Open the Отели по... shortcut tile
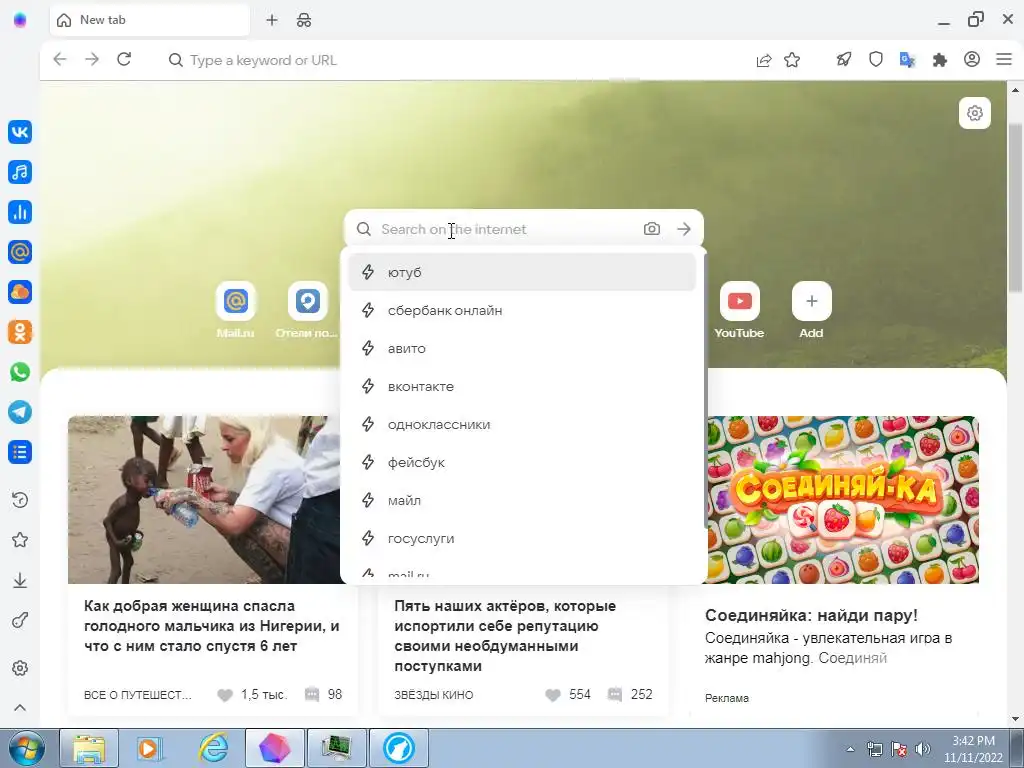Viewport: 1024px width, 768px height. pyautogui.click(x=307, y=310)
